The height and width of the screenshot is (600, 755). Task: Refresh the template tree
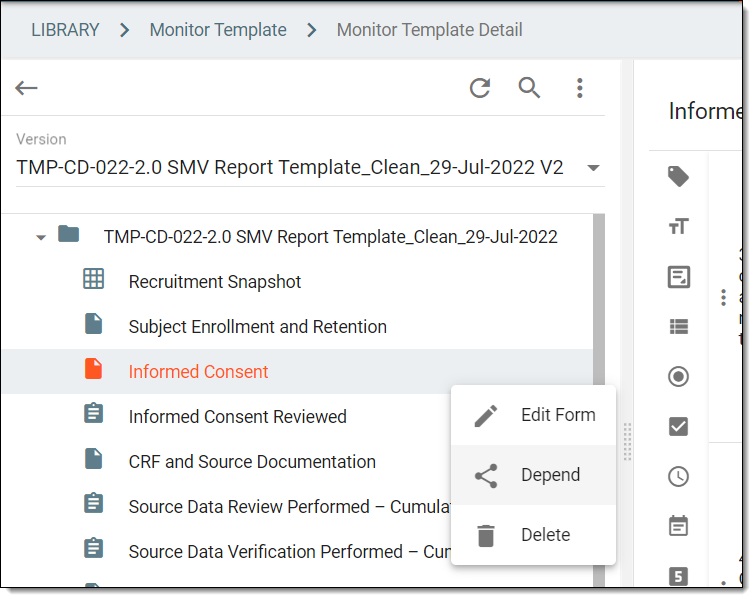480,88
